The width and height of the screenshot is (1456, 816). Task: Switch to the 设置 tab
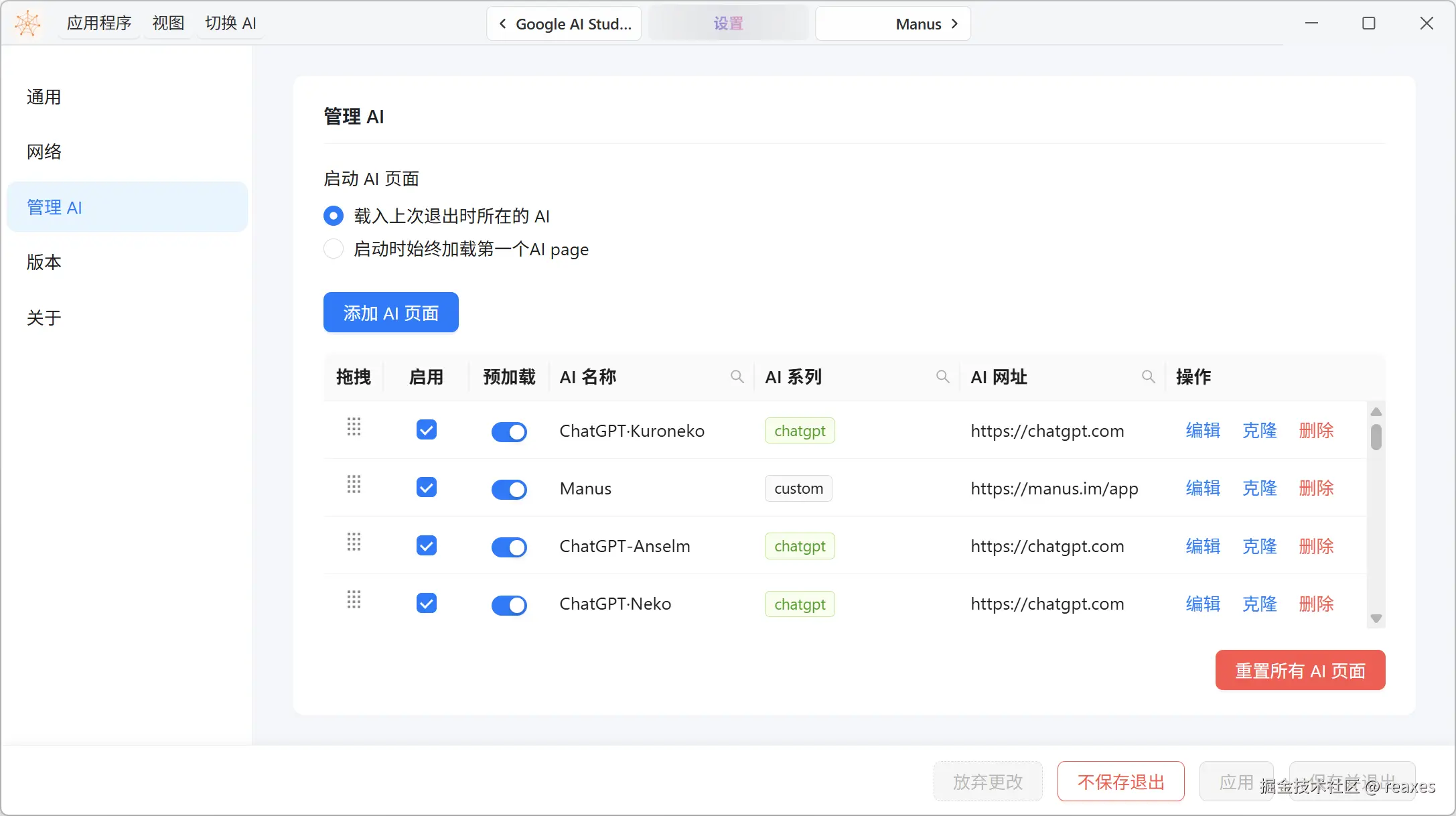coord(728,23)
